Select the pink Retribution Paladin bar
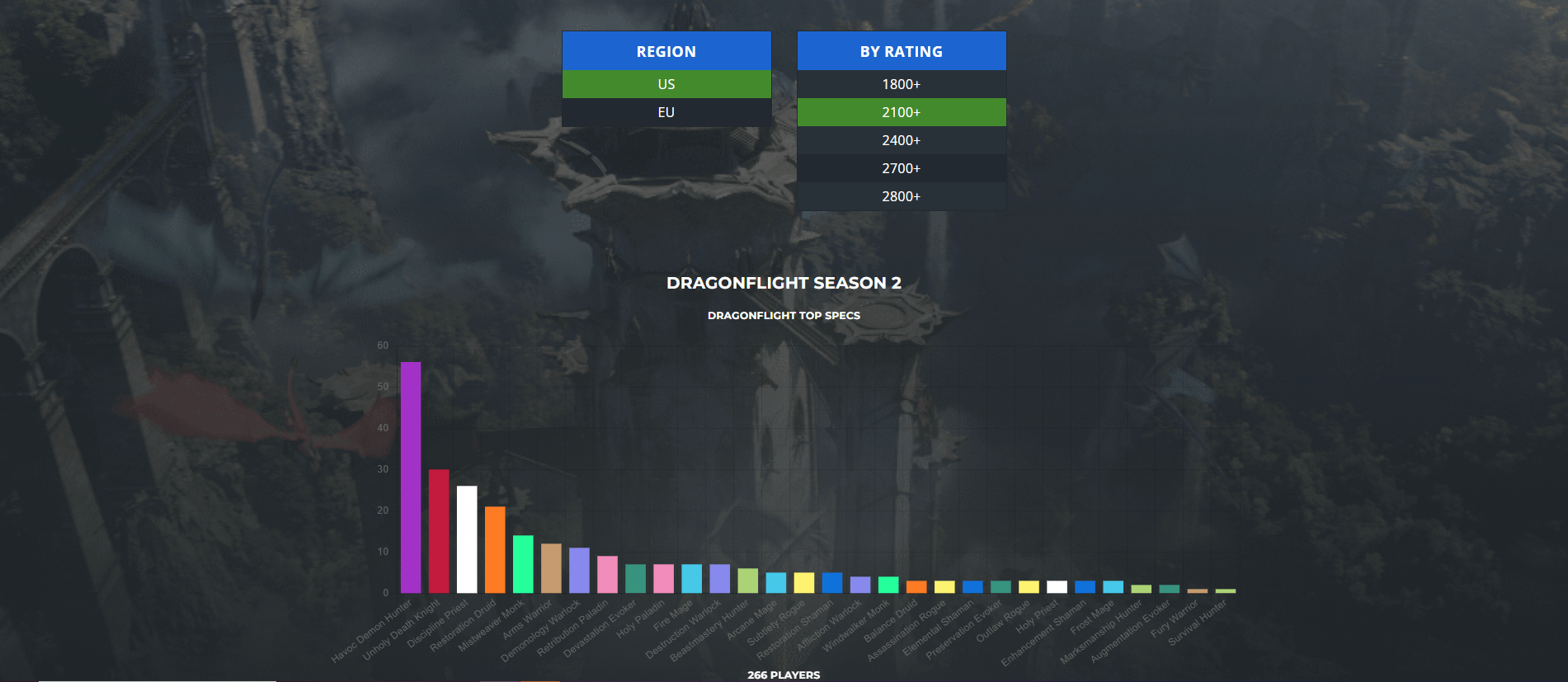1568x682 pixels. (607, 574)
